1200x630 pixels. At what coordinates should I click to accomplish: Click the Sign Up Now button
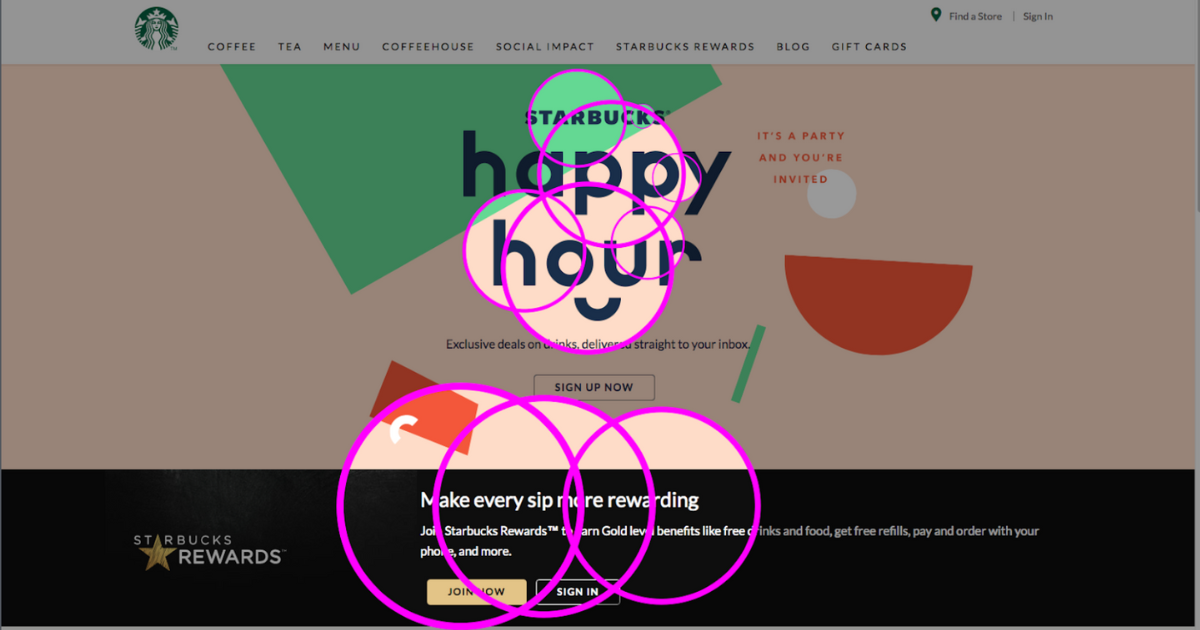tap(594, 387)
